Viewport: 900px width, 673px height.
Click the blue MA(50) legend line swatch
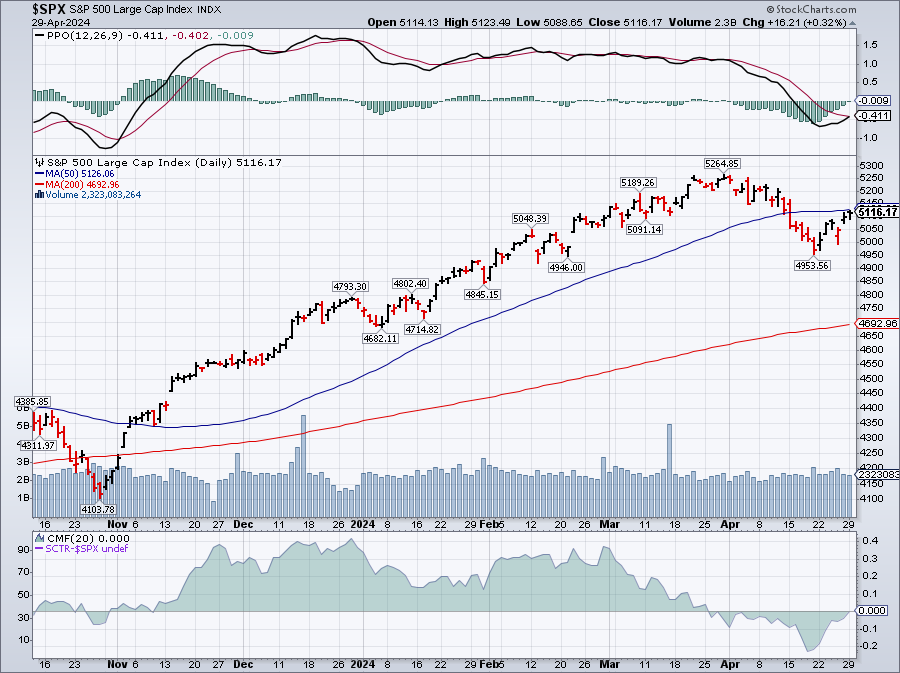(37, 174)
